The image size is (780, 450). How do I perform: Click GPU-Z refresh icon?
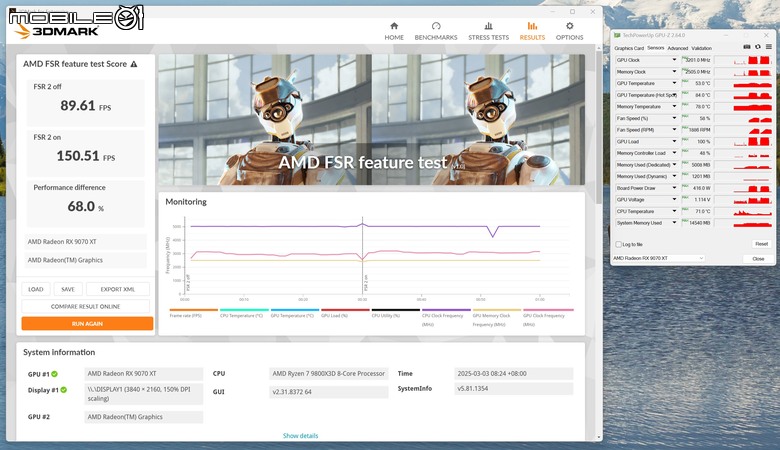coord(758,47)
